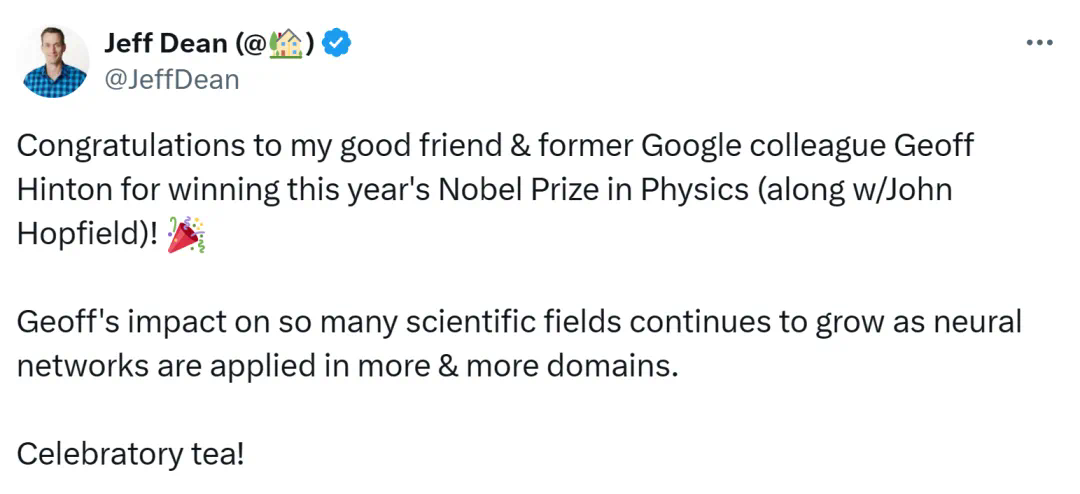Click the word "neural" in the tweet

point(977,322)
